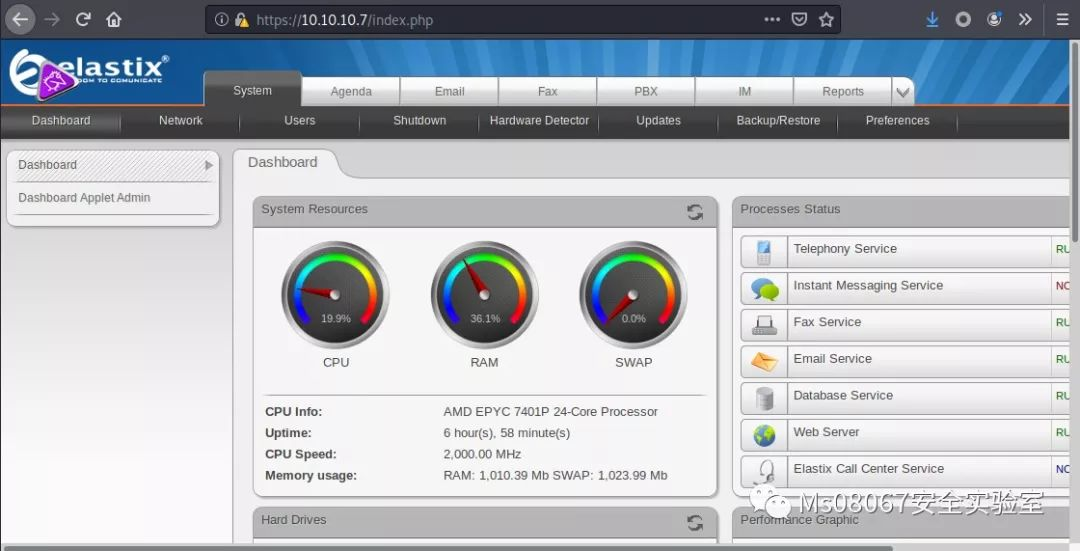Switch to the System tab
The height and width of the screenshot is (551, 1080).
tap(252, 90)
